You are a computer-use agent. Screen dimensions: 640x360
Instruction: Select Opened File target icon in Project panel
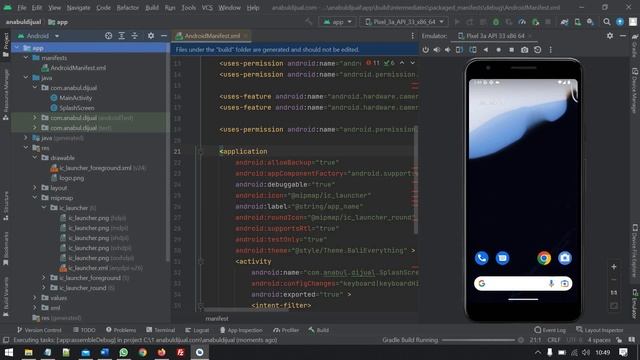(108, 36)
